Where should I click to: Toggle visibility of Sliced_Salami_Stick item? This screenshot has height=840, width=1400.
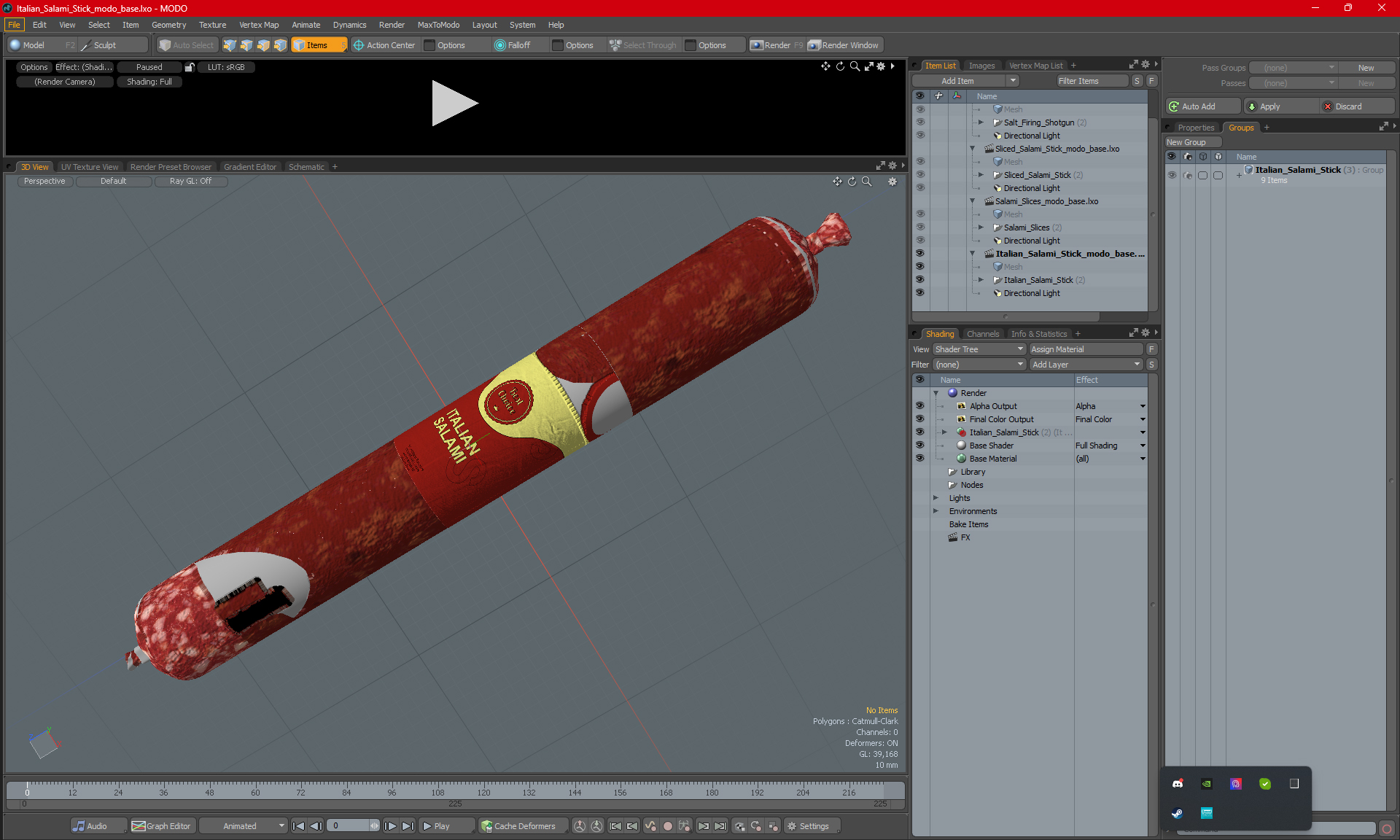click(919, 175)
